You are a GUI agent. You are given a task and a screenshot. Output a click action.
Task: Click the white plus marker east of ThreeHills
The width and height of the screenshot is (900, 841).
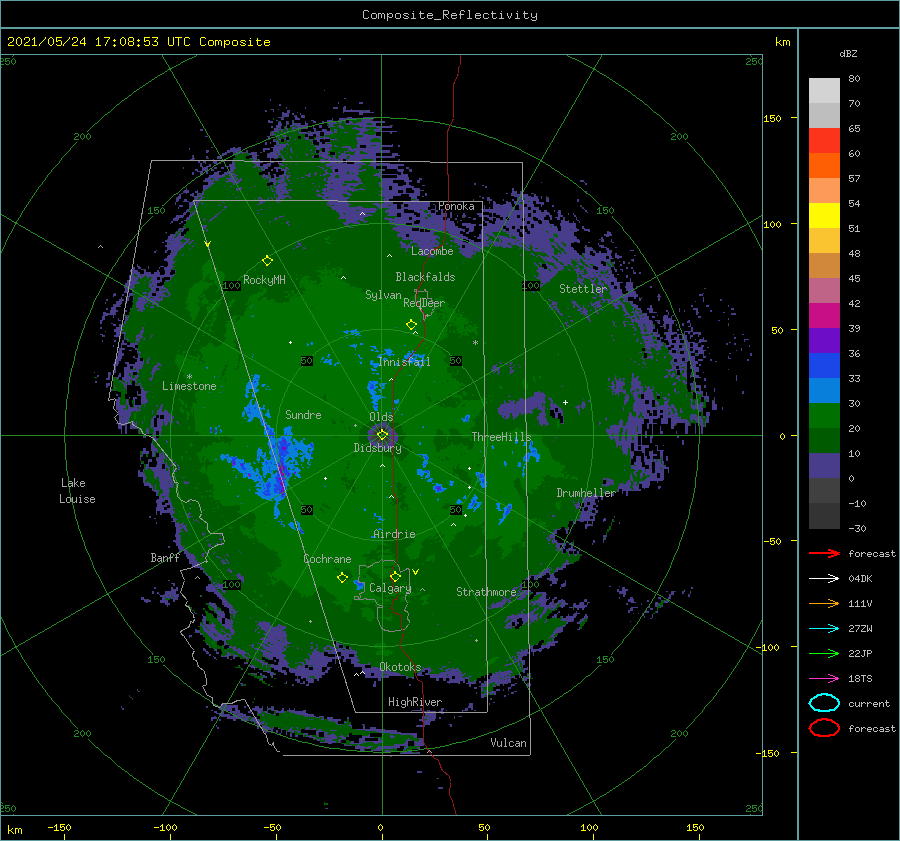coord(565,402)
